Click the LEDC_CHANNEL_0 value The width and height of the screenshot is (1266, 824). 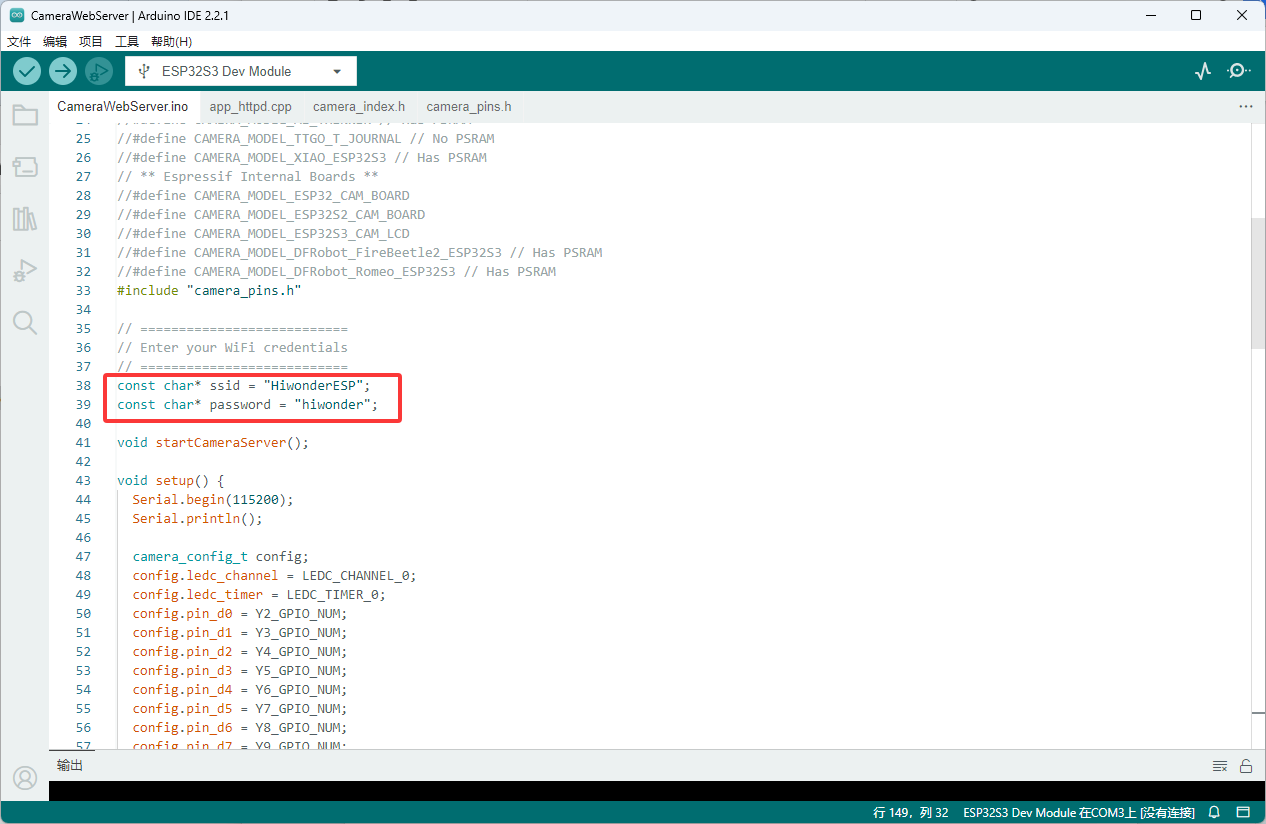coord(355,575)
